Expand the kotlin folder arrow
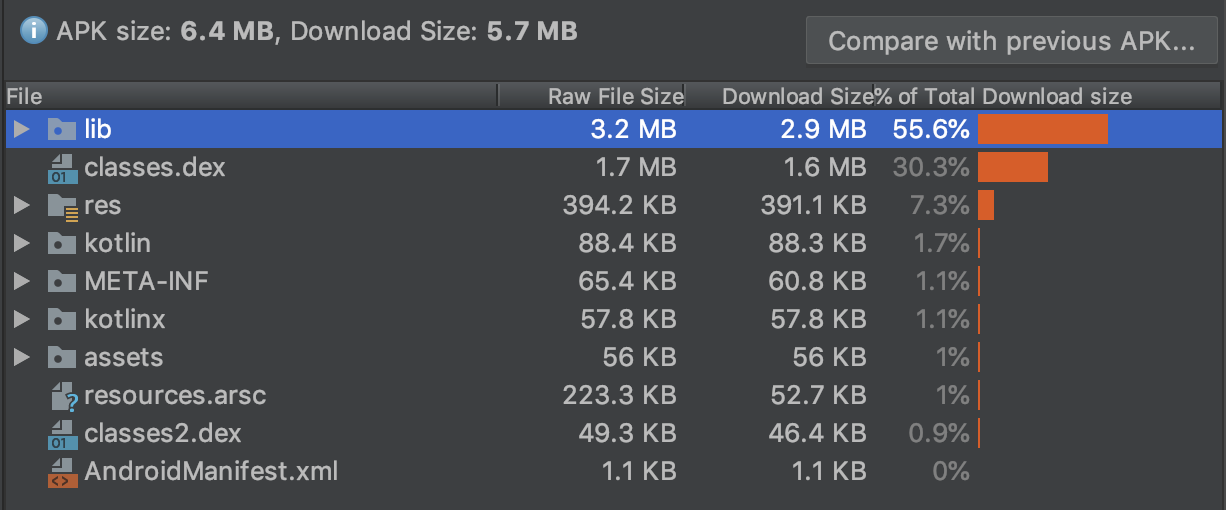This screenshot has width=1226, height=510. click(x=22, y=244)
